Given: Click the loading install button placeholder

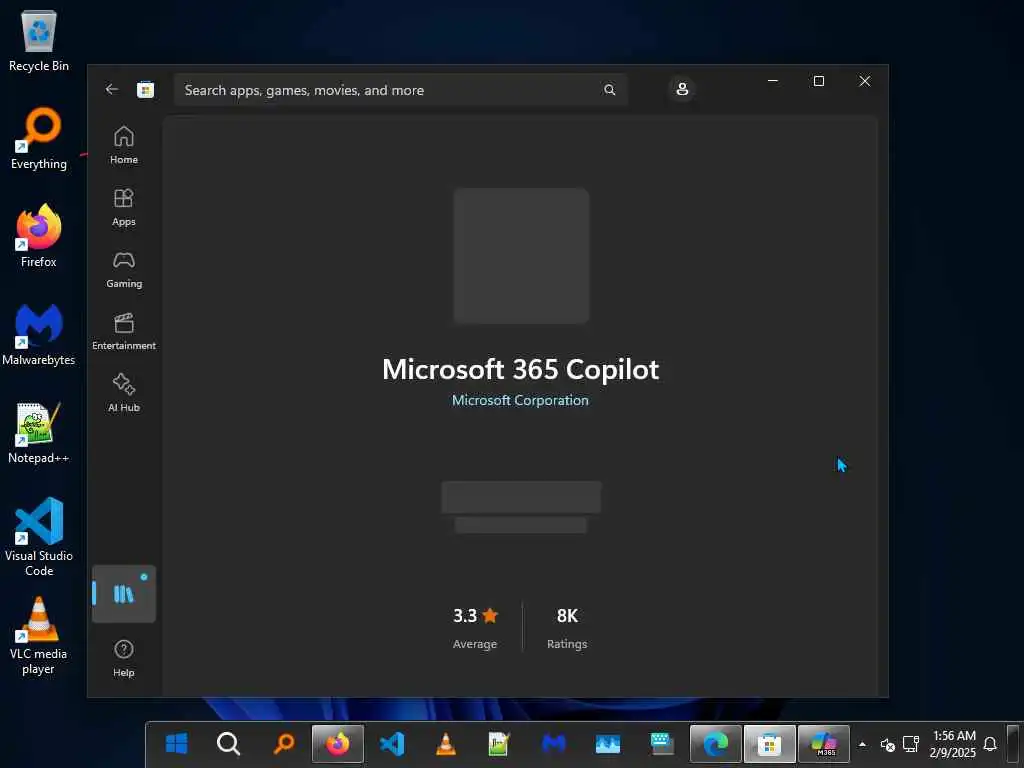Looking at the screenshot, I should point(521,497).
